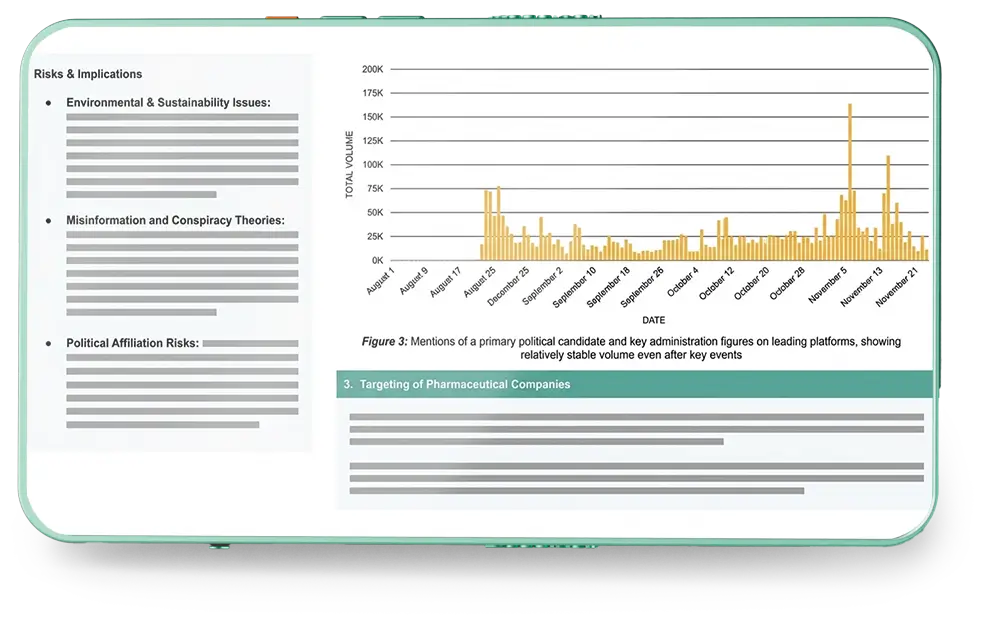Viewport: 987px width, 618px height.
Task: Click the 'November 21' date label
Action: click(897, 287)
